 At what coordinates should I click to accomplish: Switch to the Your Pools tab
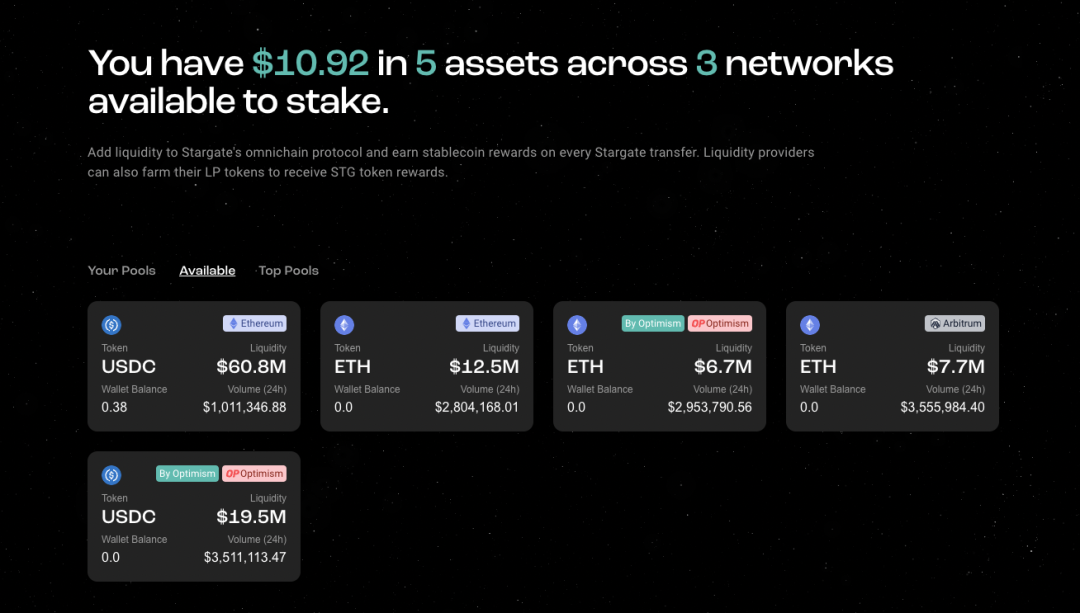pos(122,271)
